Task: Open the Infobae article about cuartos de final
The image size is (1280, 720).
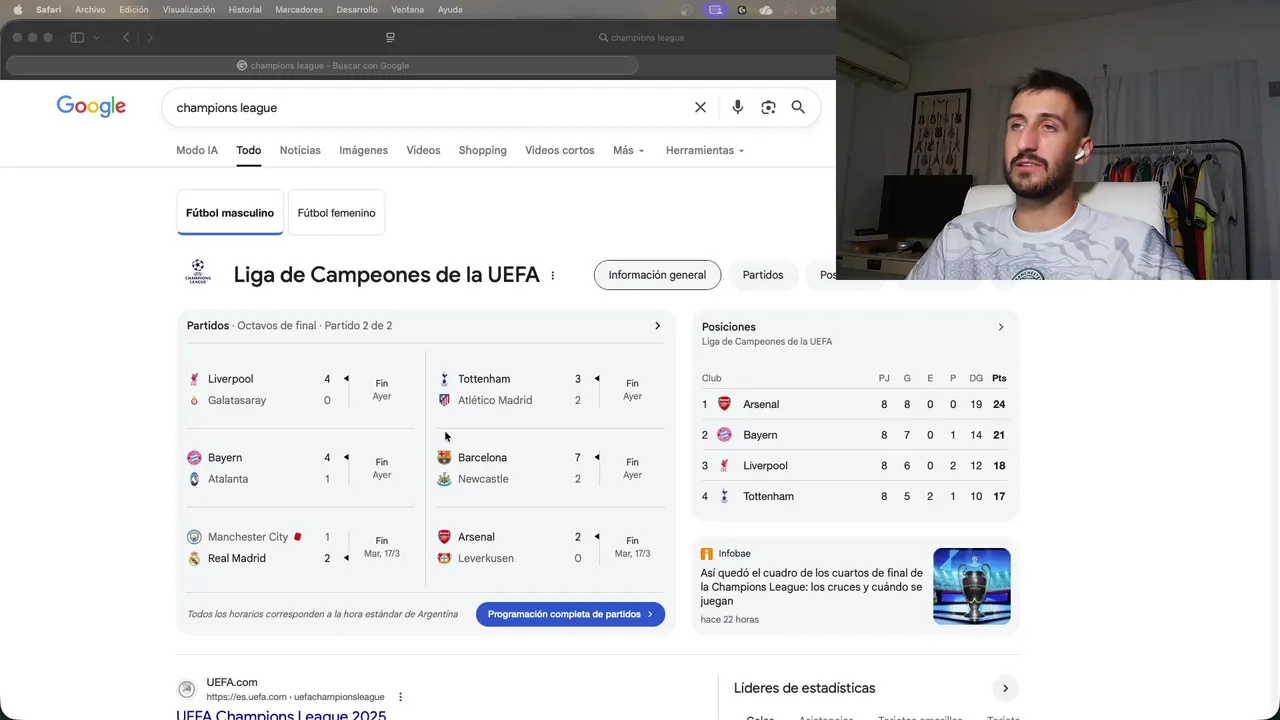Action: [x=811, y=587]
